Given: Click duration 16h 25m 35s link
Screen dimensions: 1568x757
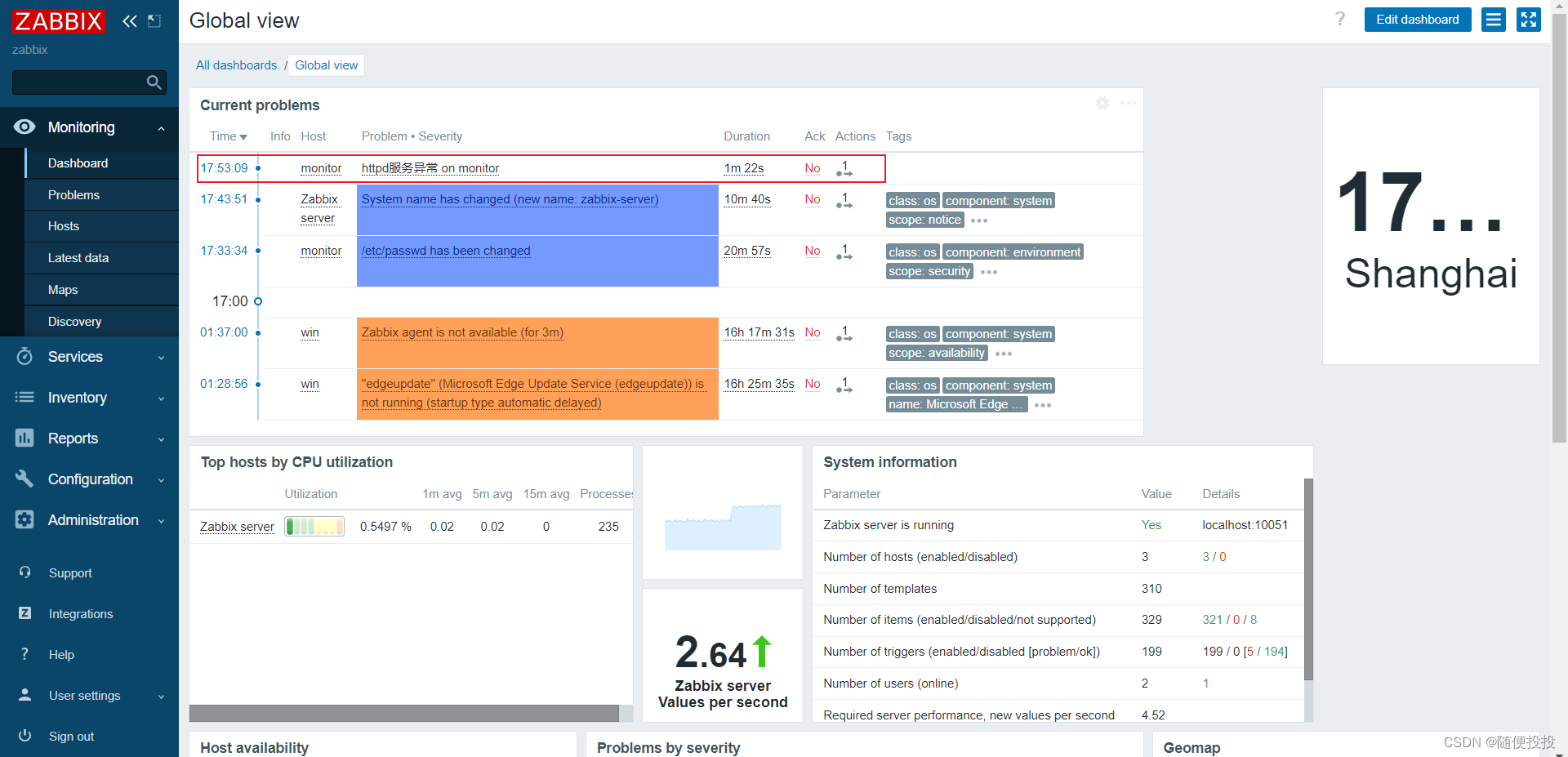Looking at the screenshot, I should (759, 384).
